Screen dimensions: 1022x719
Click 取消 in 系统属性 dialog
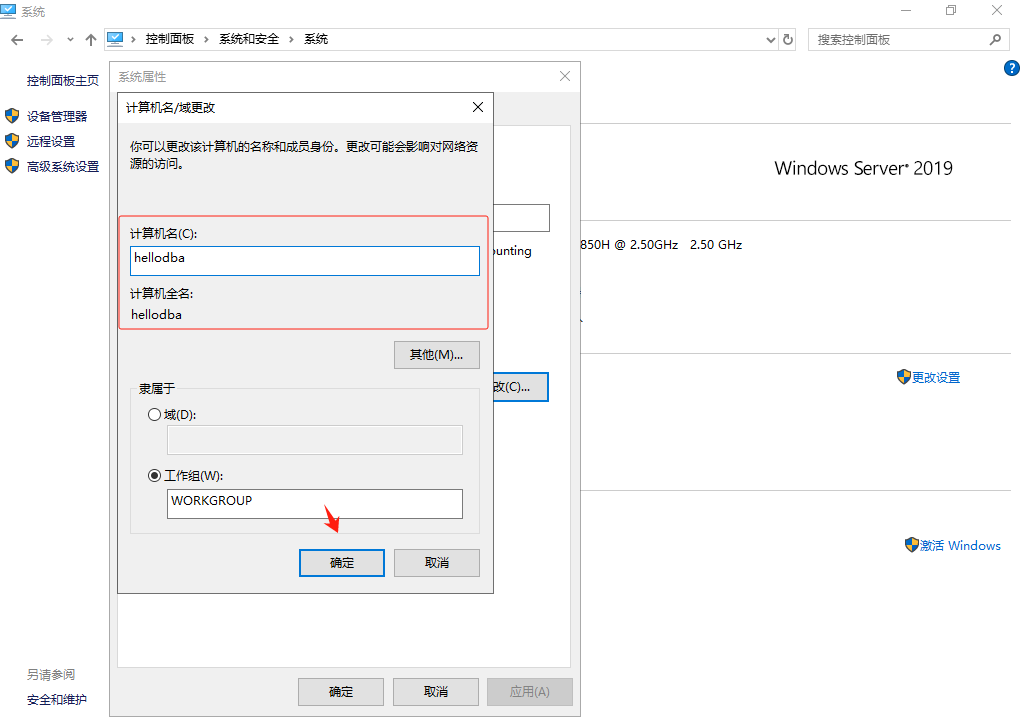(x=435, y=692)
